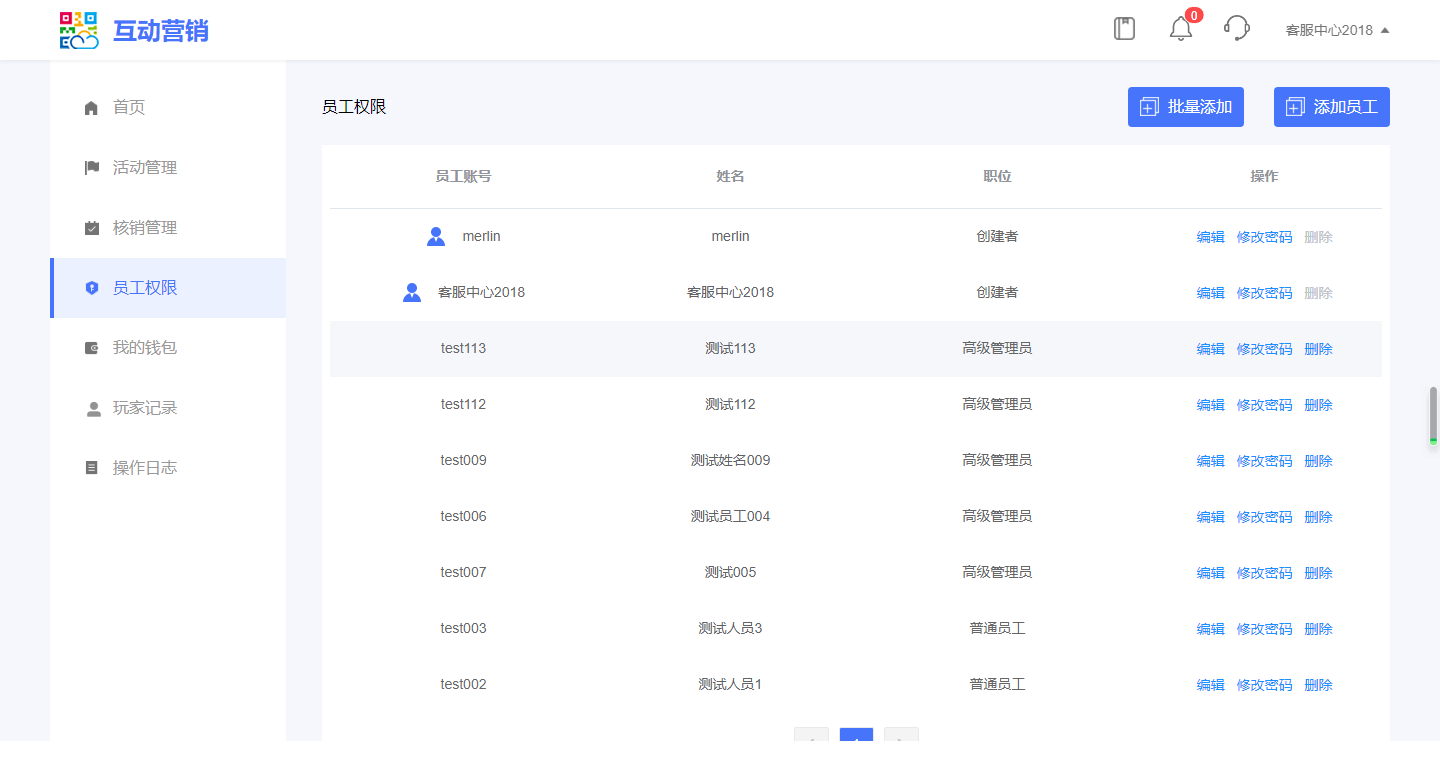Select 员工权限 in the sidebar
This screenshot has width=1440, height=757.
168,288
